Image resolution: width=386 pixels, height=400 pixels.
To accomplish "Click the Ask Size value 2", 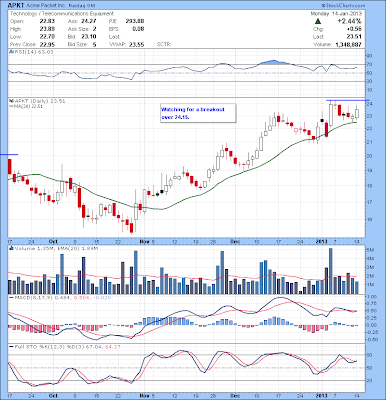I will click(95, 29).
